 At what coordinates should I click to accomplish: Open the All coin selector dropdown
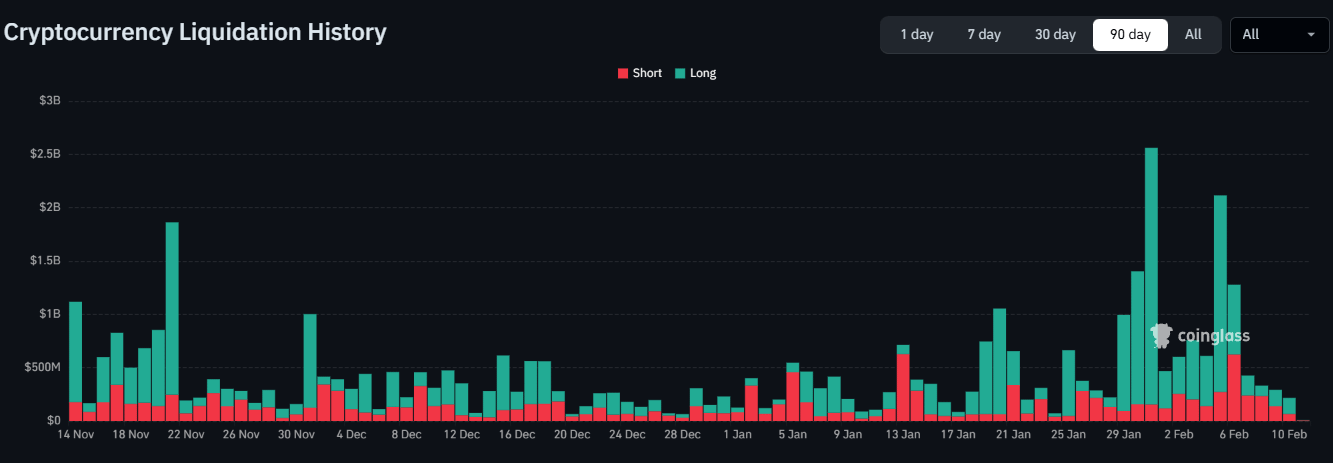[x=1278, y=34]
